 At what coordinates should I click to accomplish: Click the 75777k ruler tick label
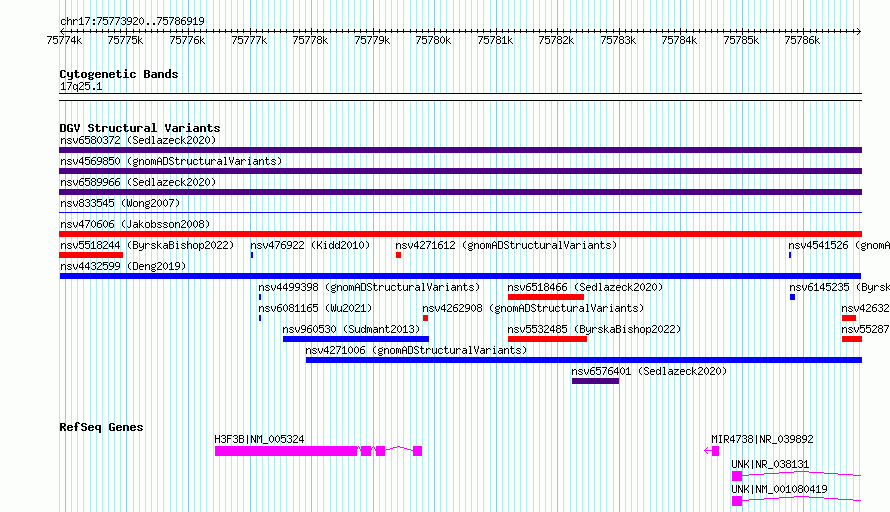coord(249,40)
